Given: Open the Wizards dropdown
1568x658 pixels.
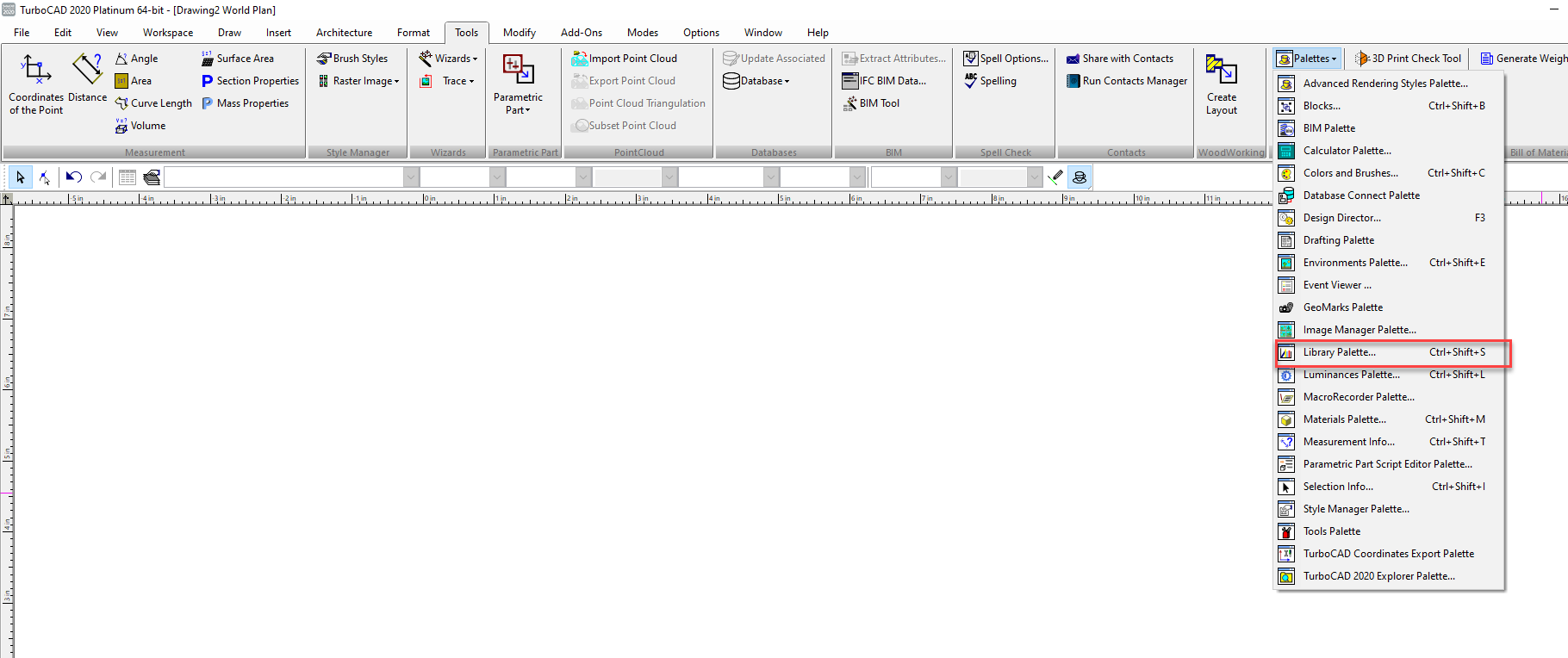Looking at the screenshot, I should [x=448, y=59].
